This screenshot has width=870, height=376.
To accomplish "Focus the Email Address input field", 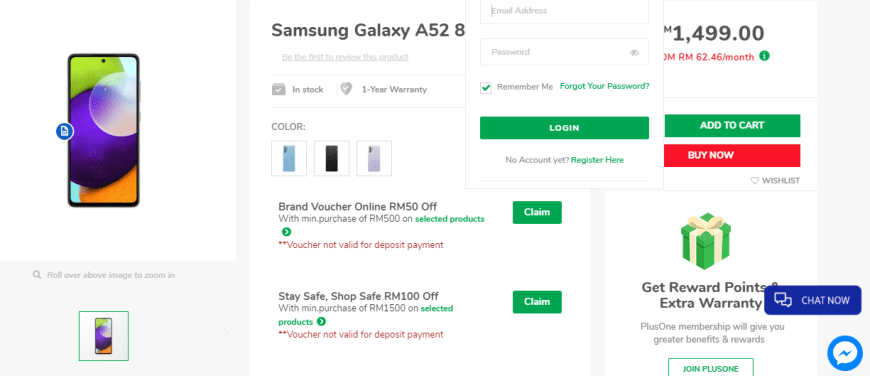I will [x=564, y=11].
